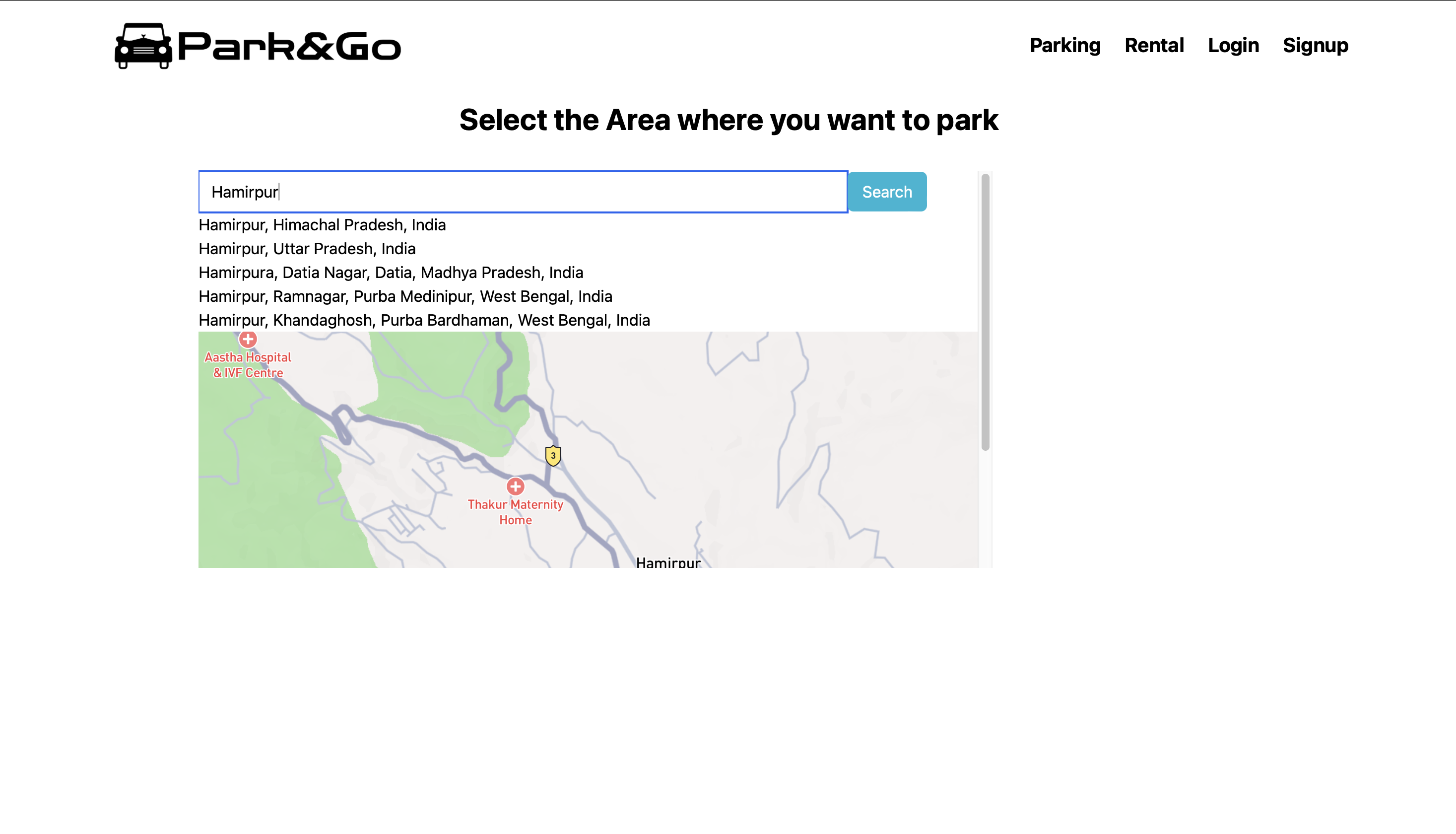1456x834 pixels.
Task: Click the Hamirpur label on the map
Action: click(668, 563)
